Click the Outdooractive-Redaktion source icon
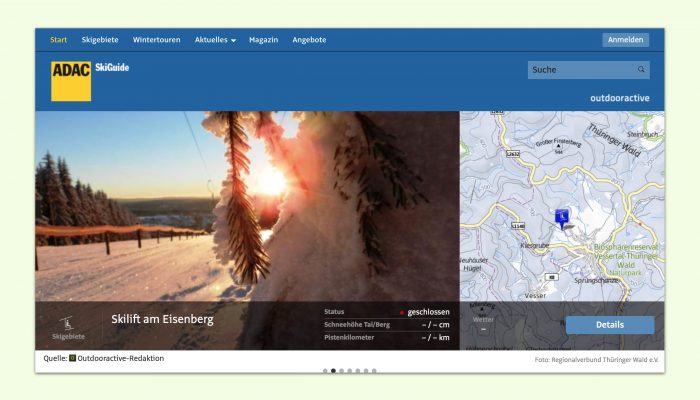The height and width of the screenshot is (400, 700). (72, 358)
